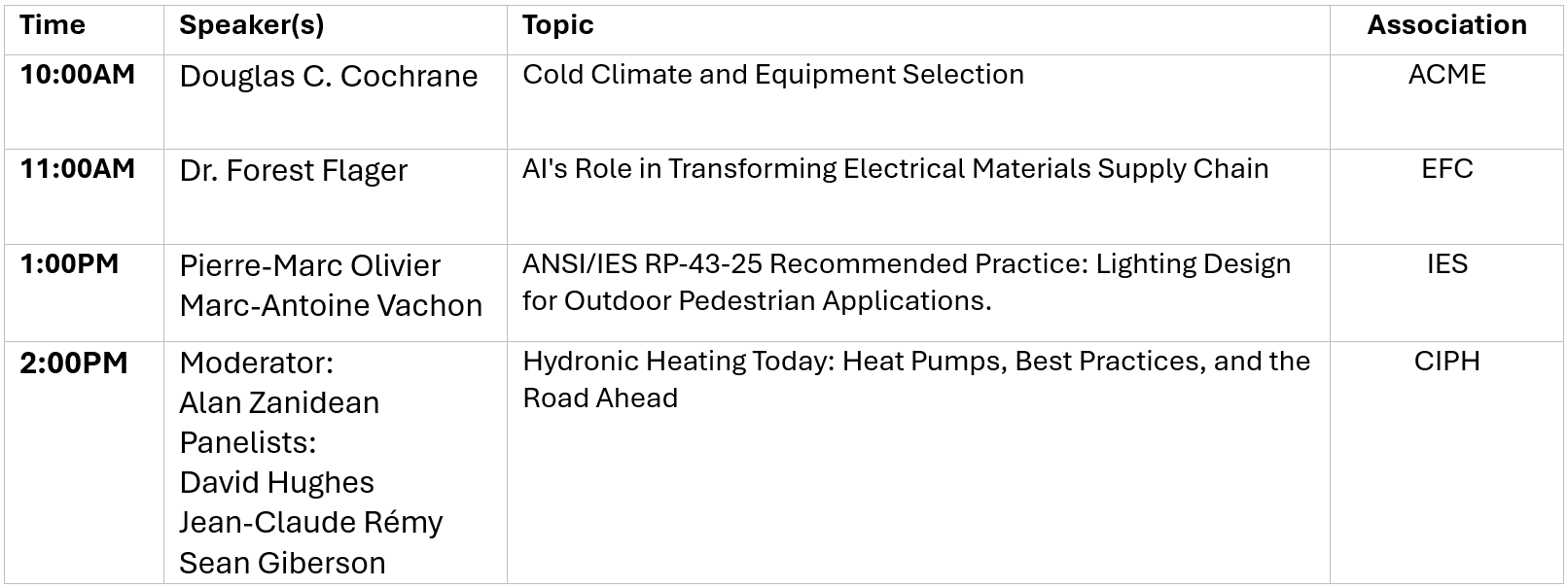Click the EFC association cell
The height and width of the screenshot is (588, 1568).
(x=1446, y=169)
